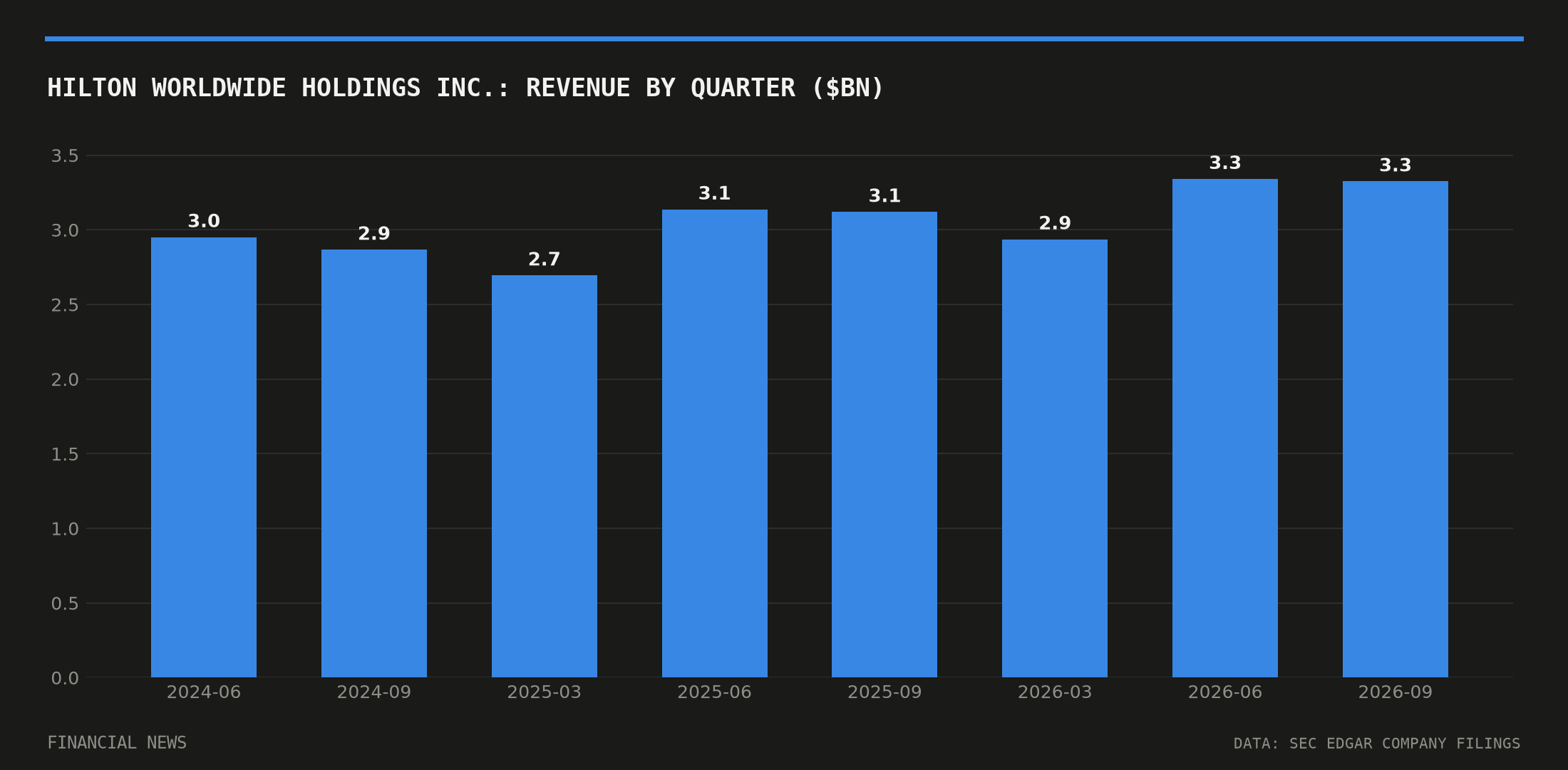
Task: Click the 3.0 y-axis tick label
Action: 65,230
